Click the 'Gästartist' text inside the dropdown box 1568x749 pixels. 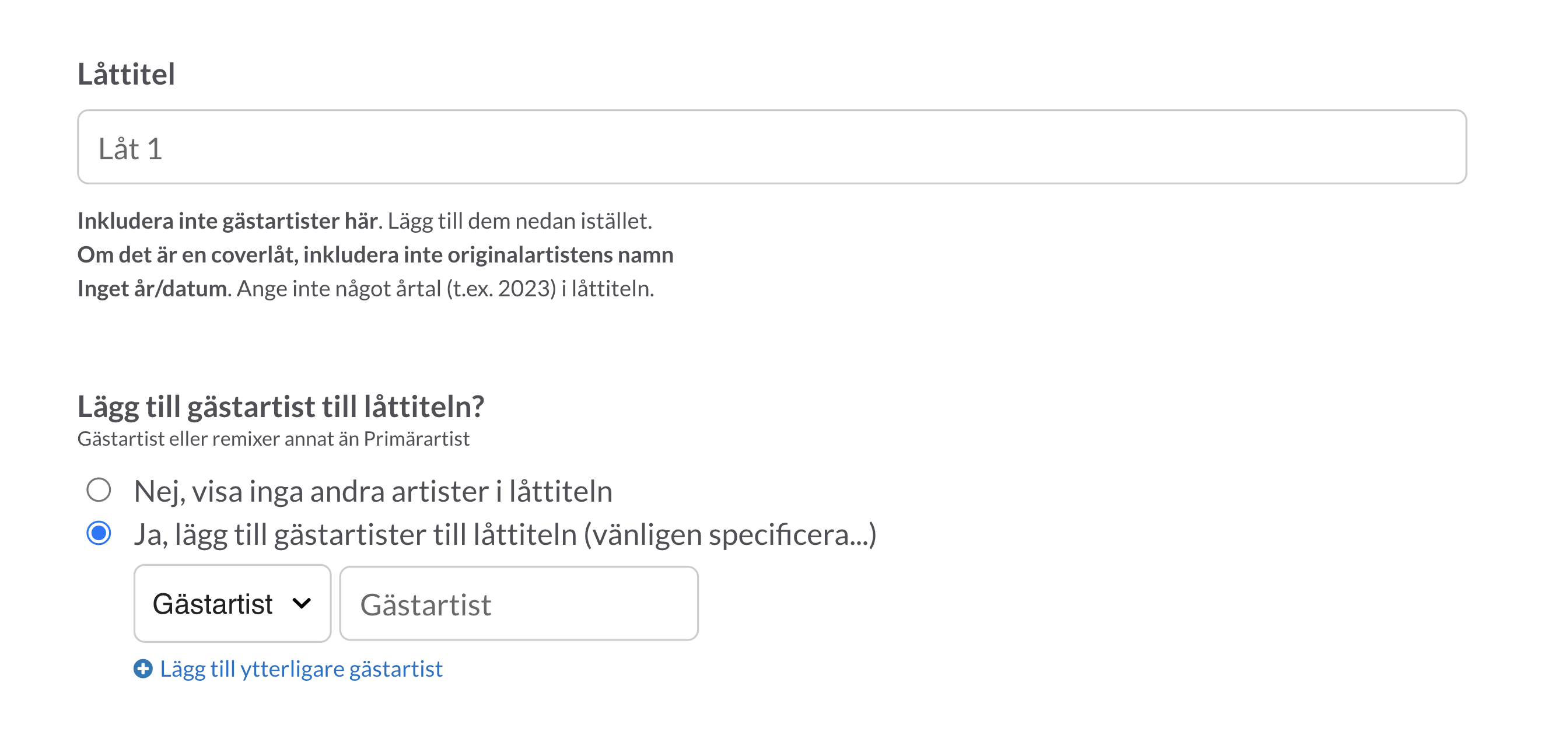(212, 604)
